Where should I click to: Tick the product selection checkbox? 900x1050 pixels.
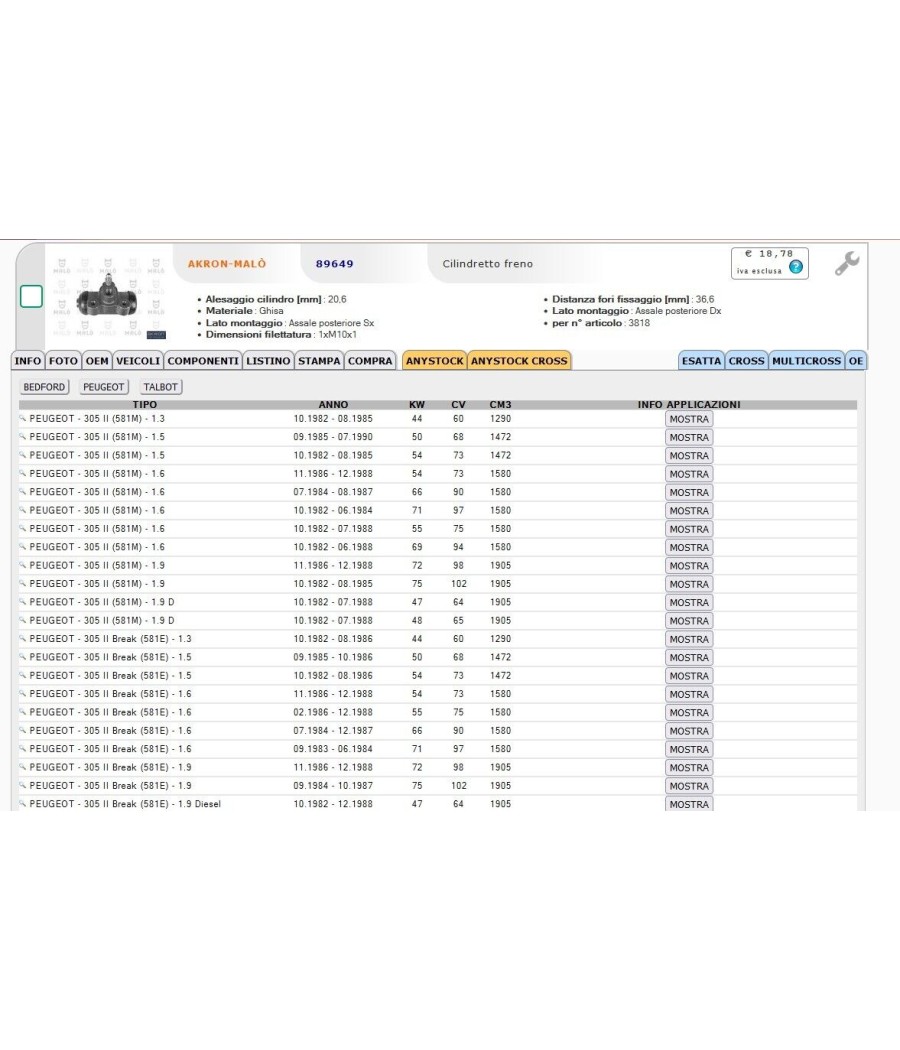click(x=31, y=296)
